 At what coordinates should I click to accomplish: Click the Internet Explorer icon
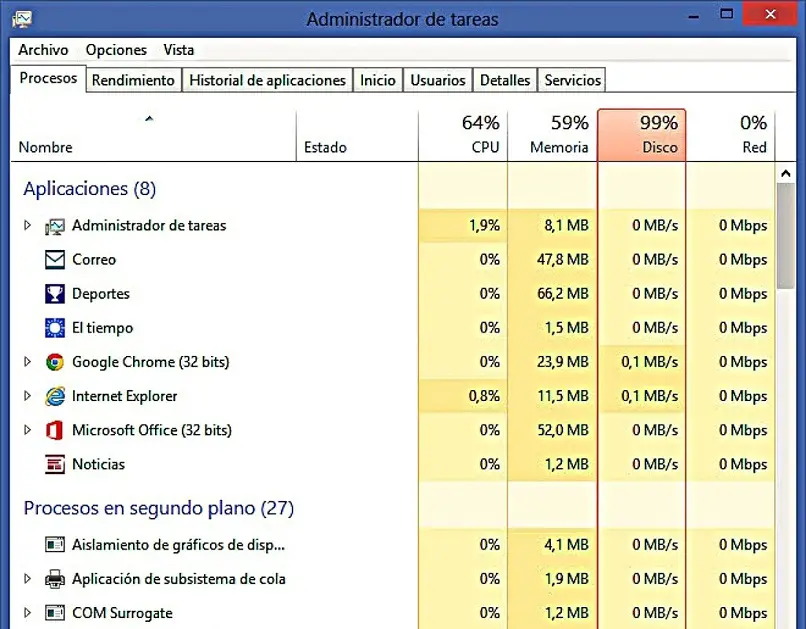[x=55, y=396]
